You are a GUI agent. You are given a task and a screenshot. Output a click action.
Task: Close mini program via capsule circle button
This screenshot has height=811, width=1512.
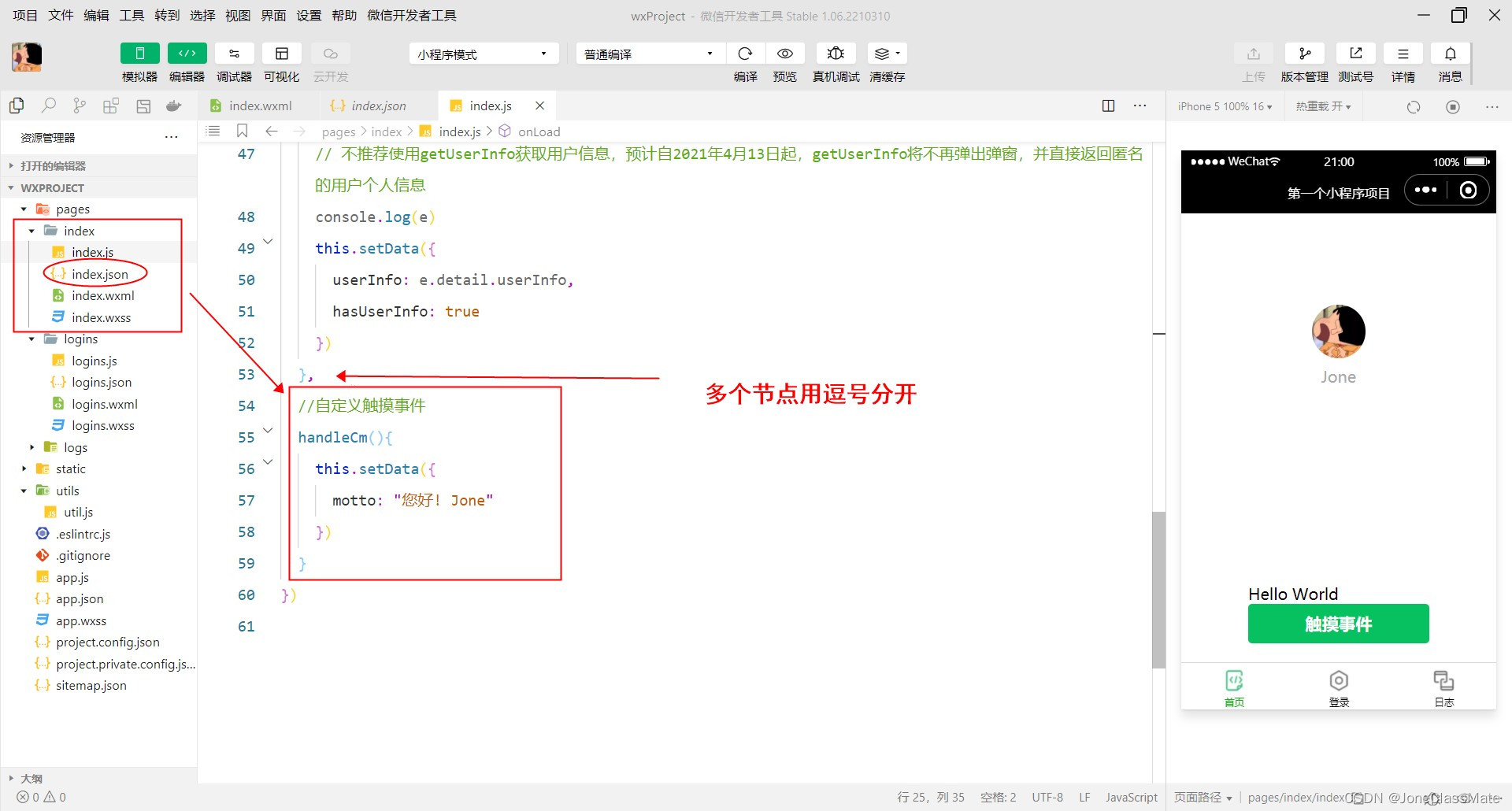(x=1468, y=190)
